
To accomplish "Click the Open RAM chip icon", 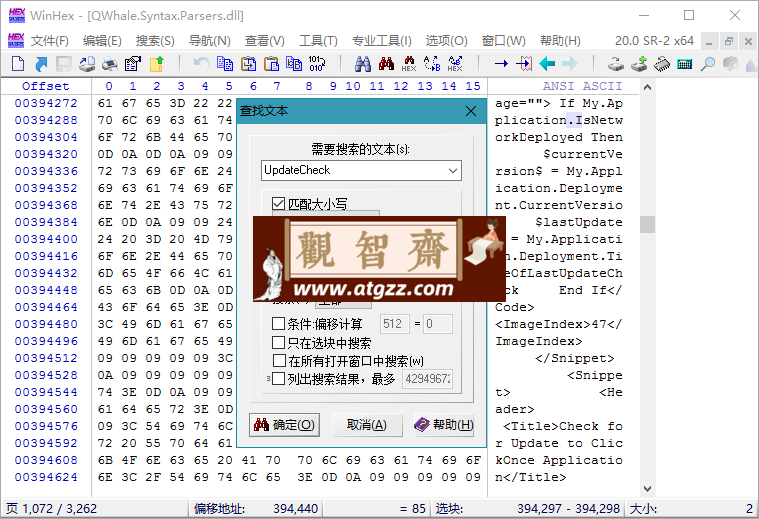I will pyautogui.click(x=662, y=63).
